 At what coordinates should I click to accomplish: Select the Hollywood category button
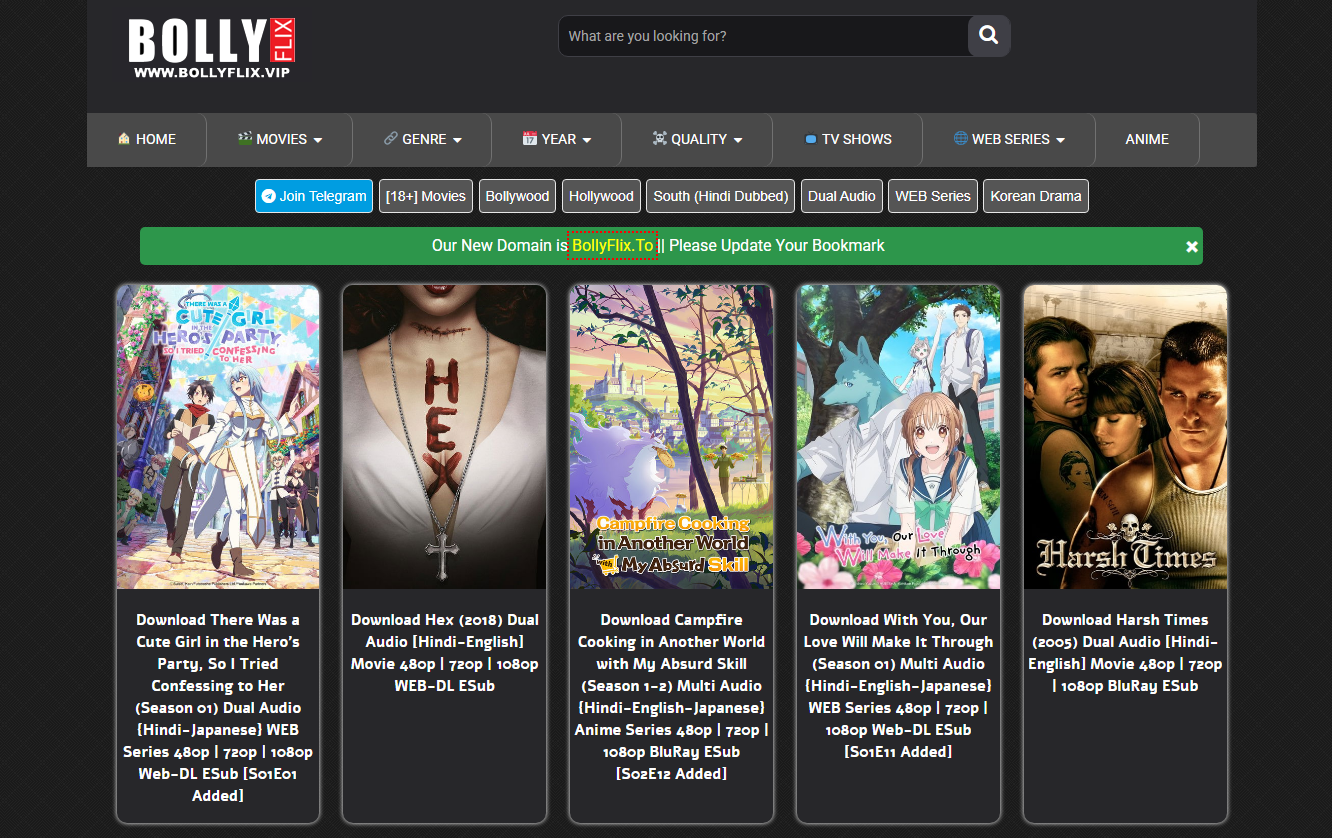click(601, 196)
